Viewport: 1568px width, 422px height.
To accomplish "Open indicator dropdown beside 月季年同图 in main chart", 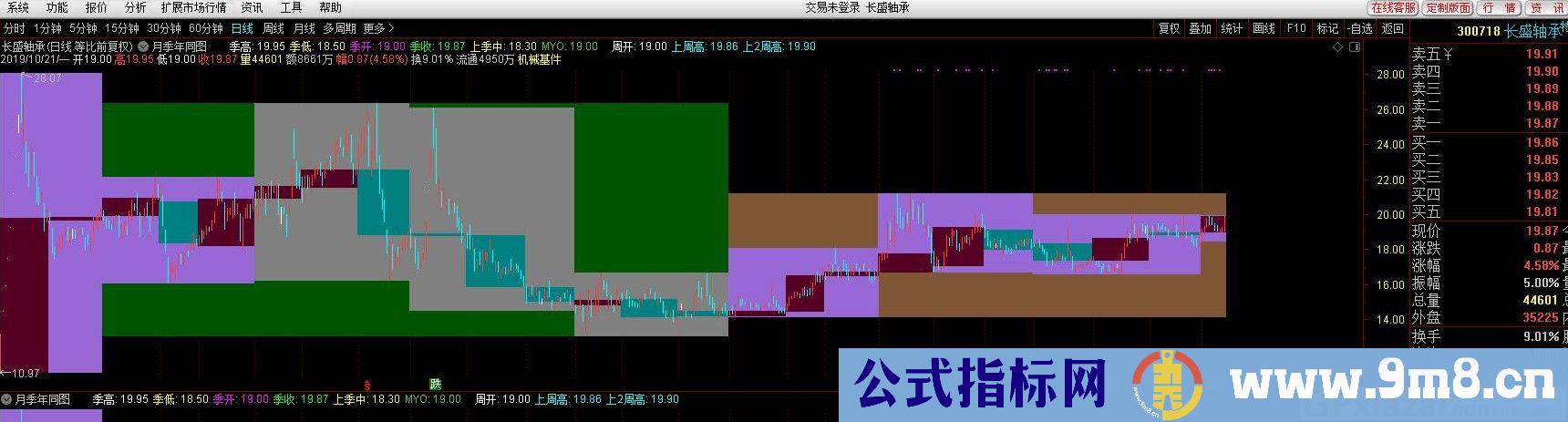I will 143,46.
